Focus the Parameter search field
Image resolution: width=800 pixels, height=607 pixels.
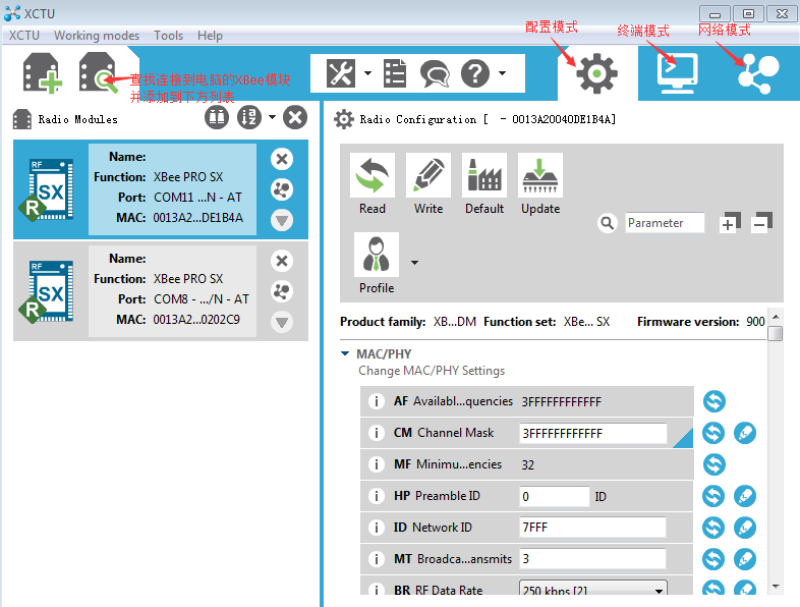(x=665, y=223)
